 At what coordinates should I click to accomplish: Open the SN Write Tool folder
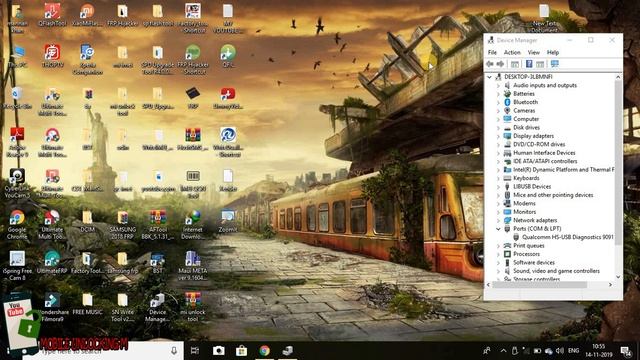tap(122, 307)
